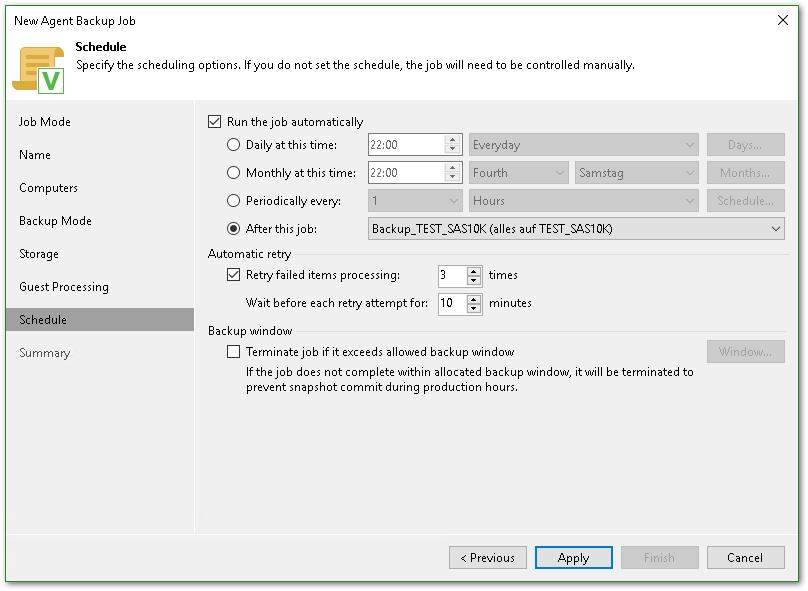Choose the Periodically every radio button

click(234, 201)
